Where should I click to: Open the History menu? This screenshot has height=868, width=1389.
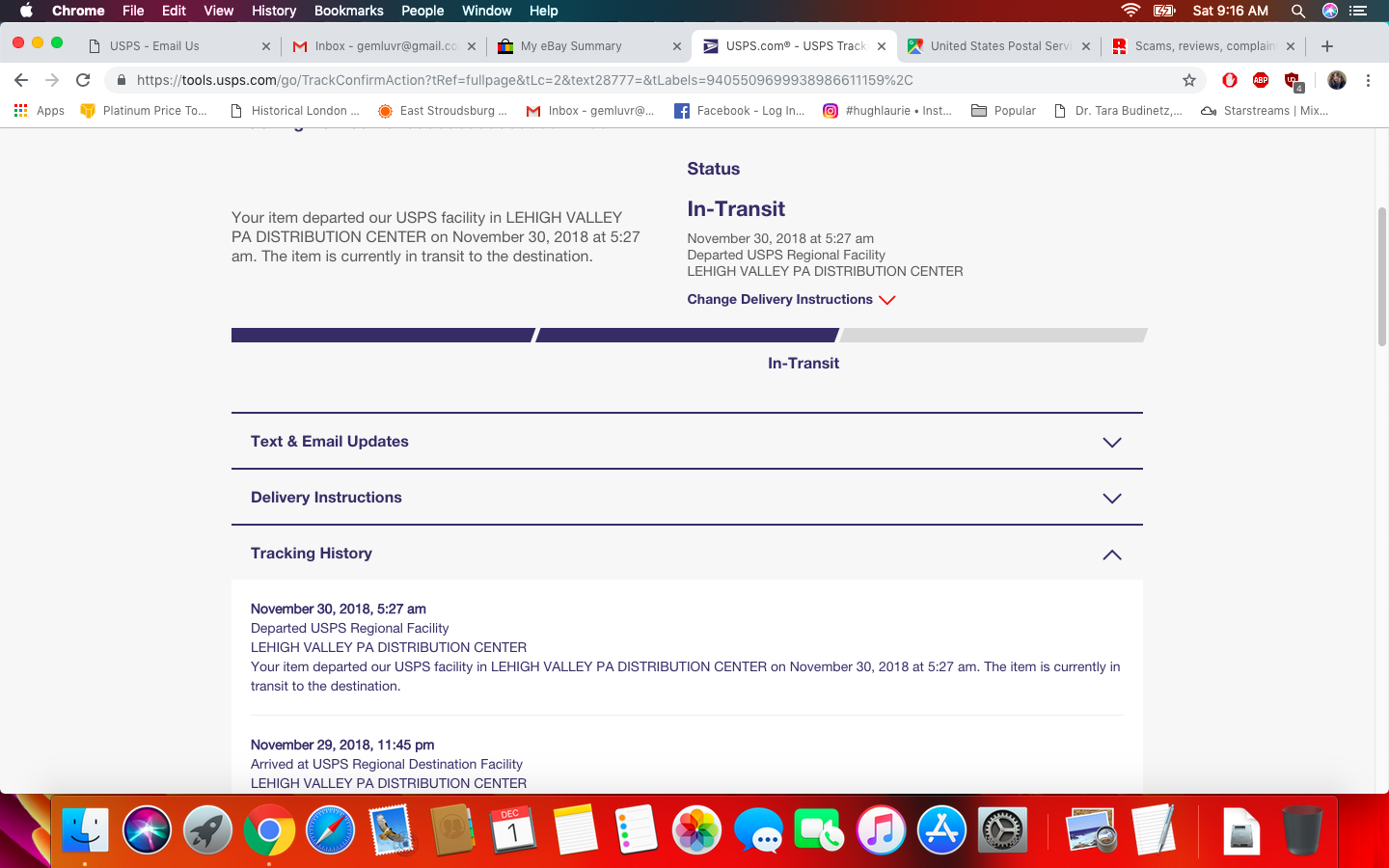274,11
